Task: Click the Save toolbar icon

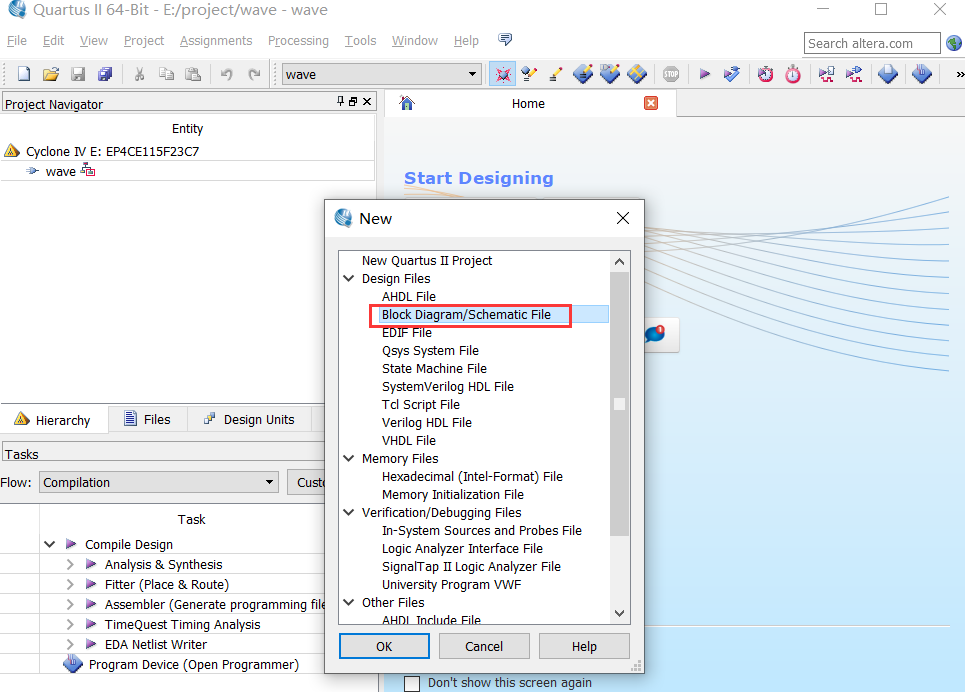Action: coord(78,74)
